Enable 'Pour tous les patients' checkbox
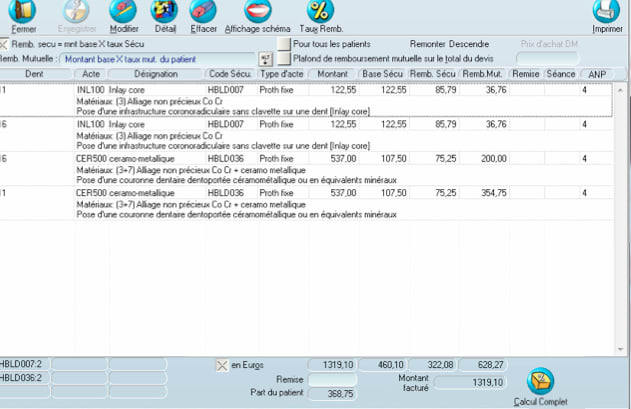Image resolution: width=631 pixels, height=409 pixels. [285, 45]
